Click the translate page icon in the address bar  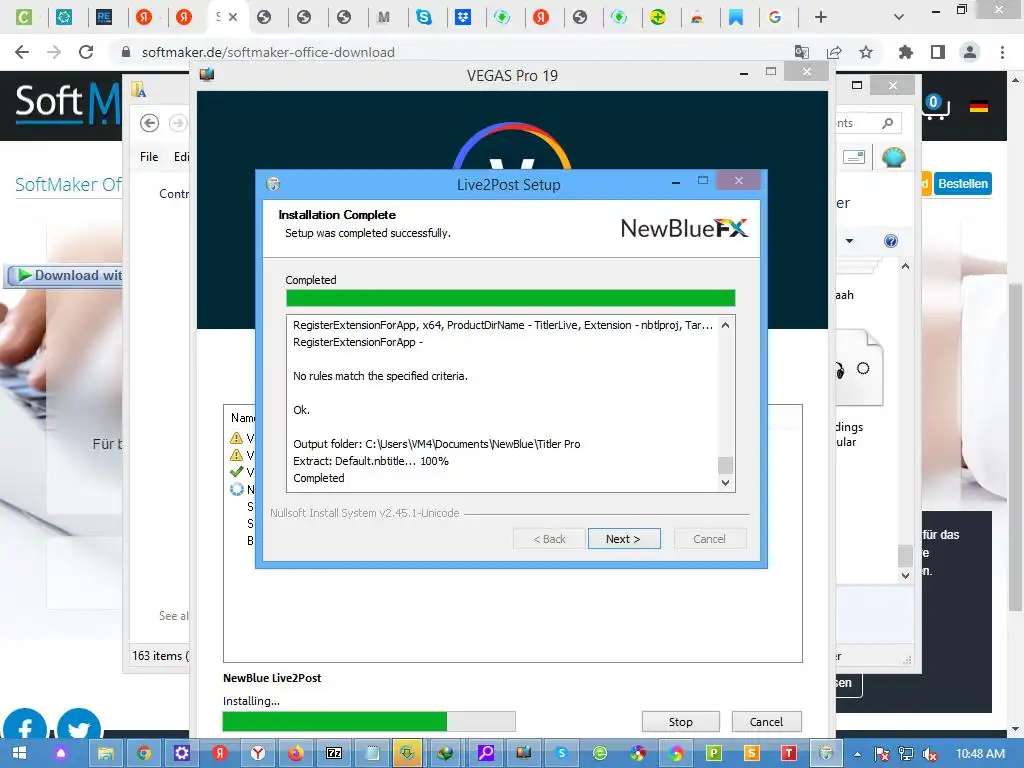click(802, 52)
